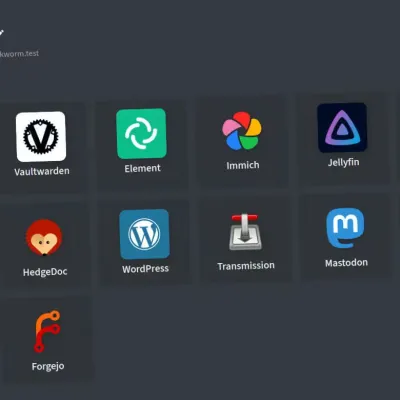
Task: Click the domain text ending in worm.test
Action: [x=19, y=53]
